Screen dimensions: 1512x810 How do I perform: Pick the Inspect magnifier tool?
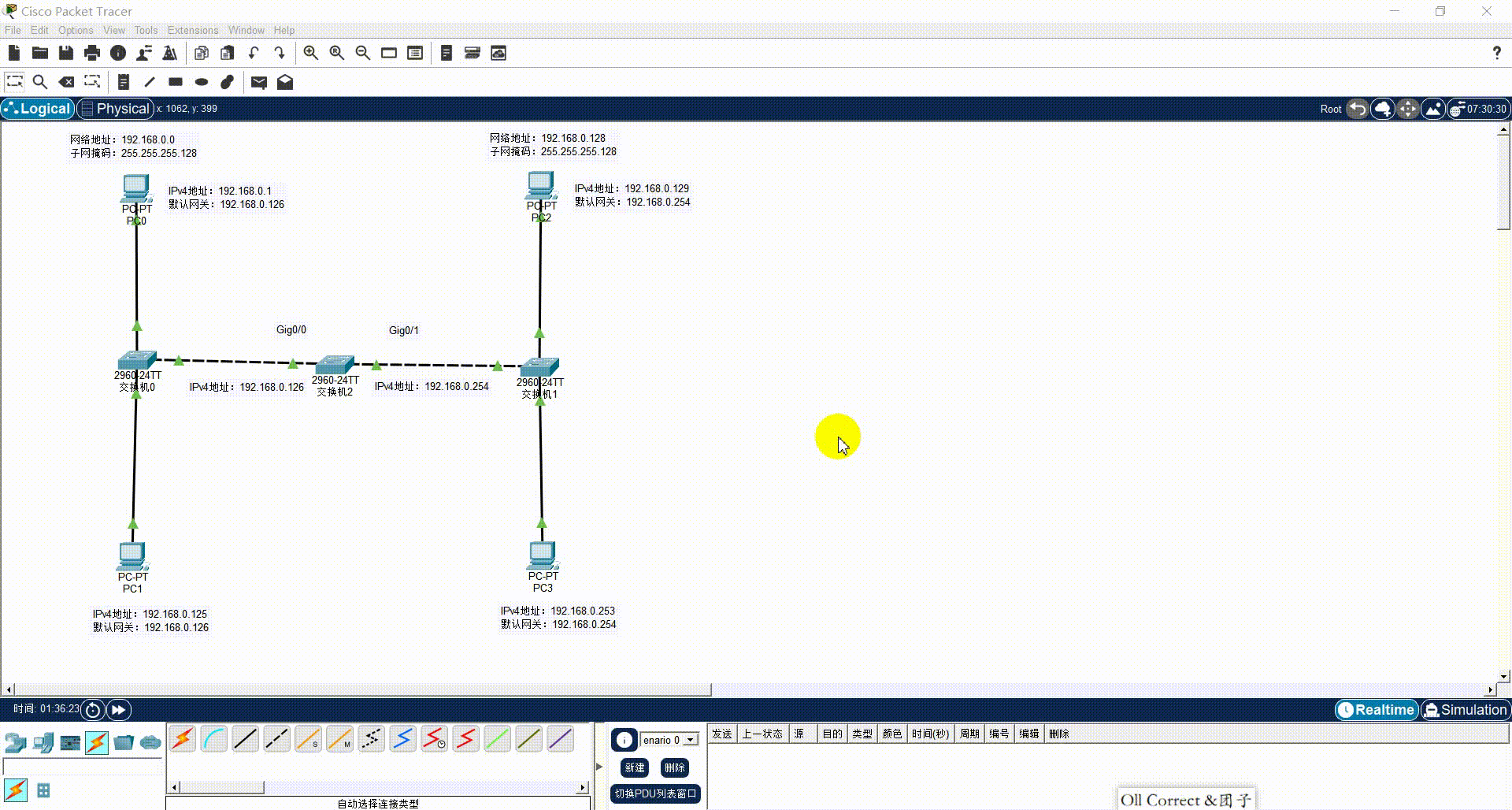[40, 81]
